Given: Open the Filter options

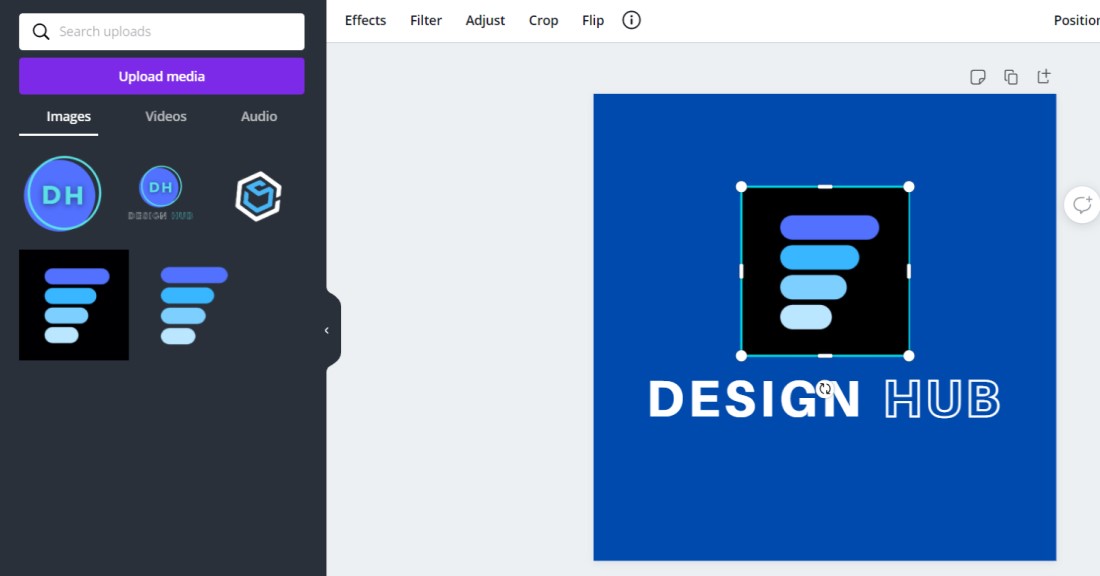Looking at the screenshot, I should pyautogui.click(x=426, y=20).
